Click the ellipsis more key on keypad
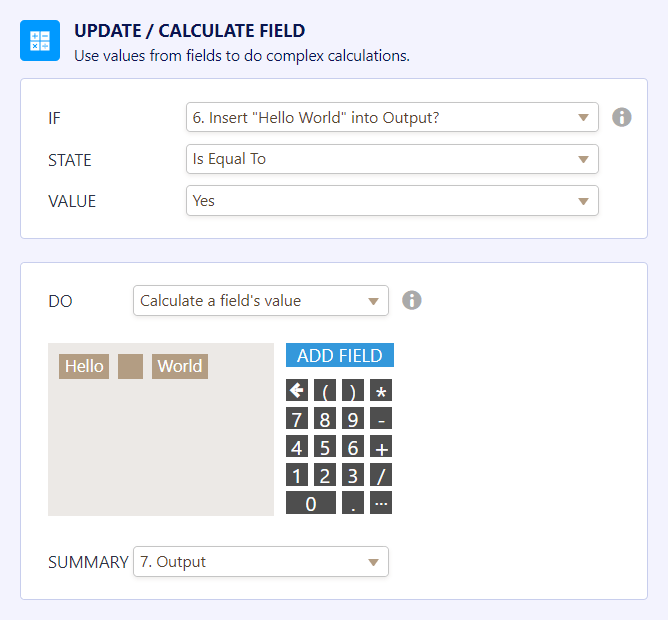 381,503
